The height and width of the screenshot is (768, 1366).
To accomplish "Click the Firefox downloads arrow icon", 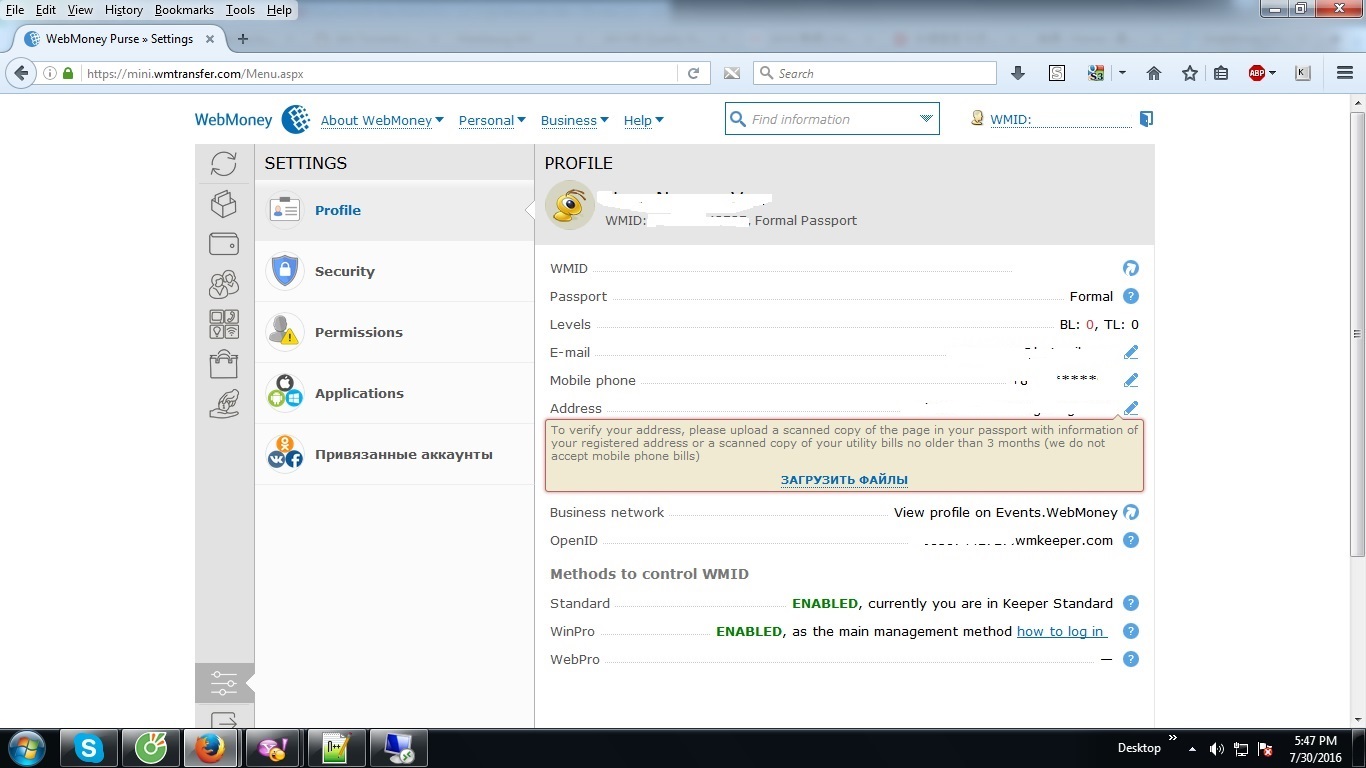I will [x=1018, y=73].
